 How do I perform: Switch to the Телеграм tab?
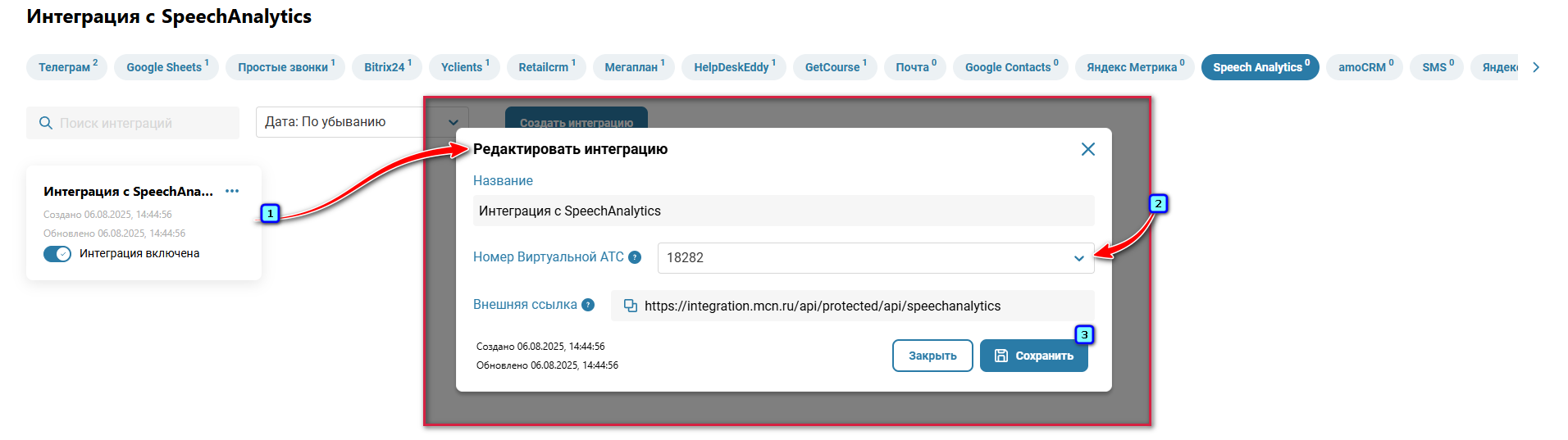click(67, 67)
